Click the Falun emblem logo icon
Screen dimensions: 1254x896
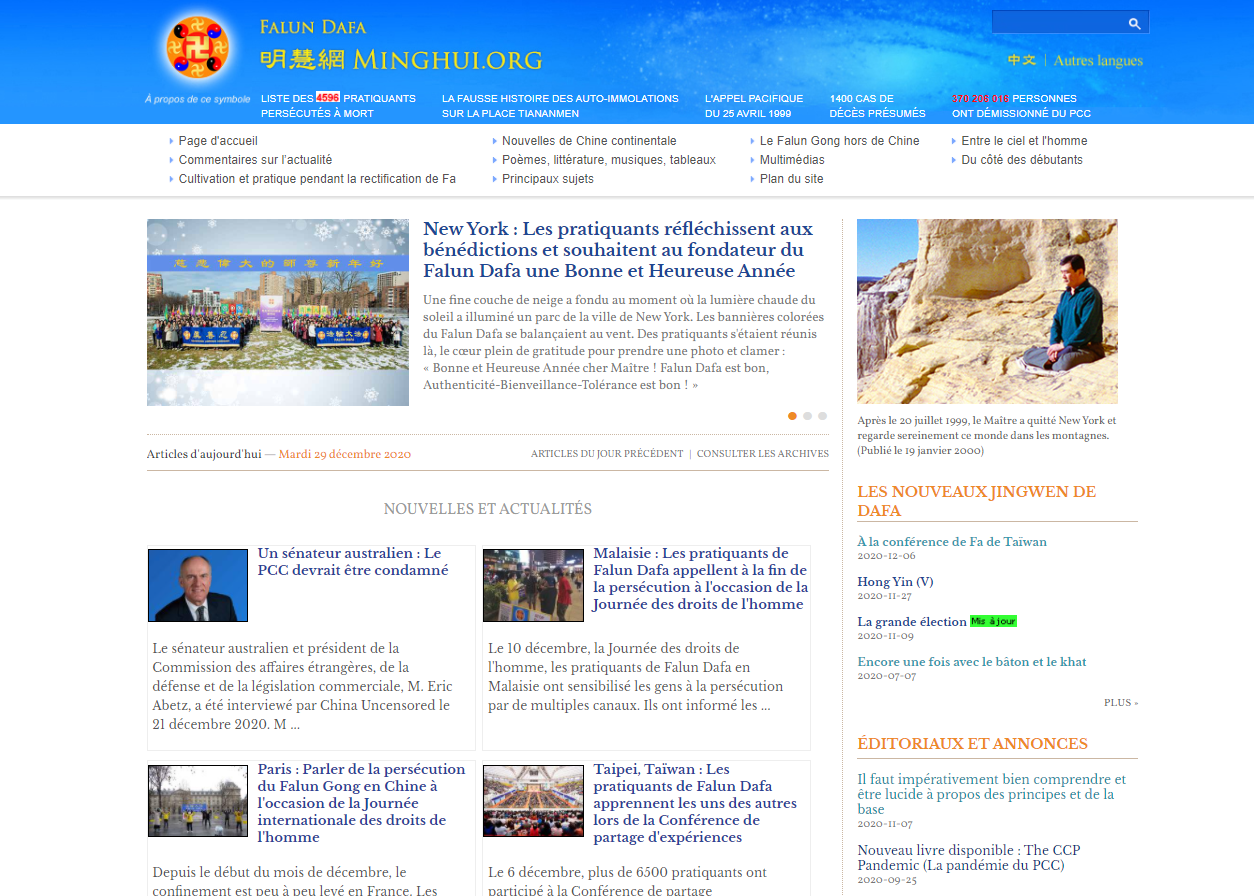[197, 47]
